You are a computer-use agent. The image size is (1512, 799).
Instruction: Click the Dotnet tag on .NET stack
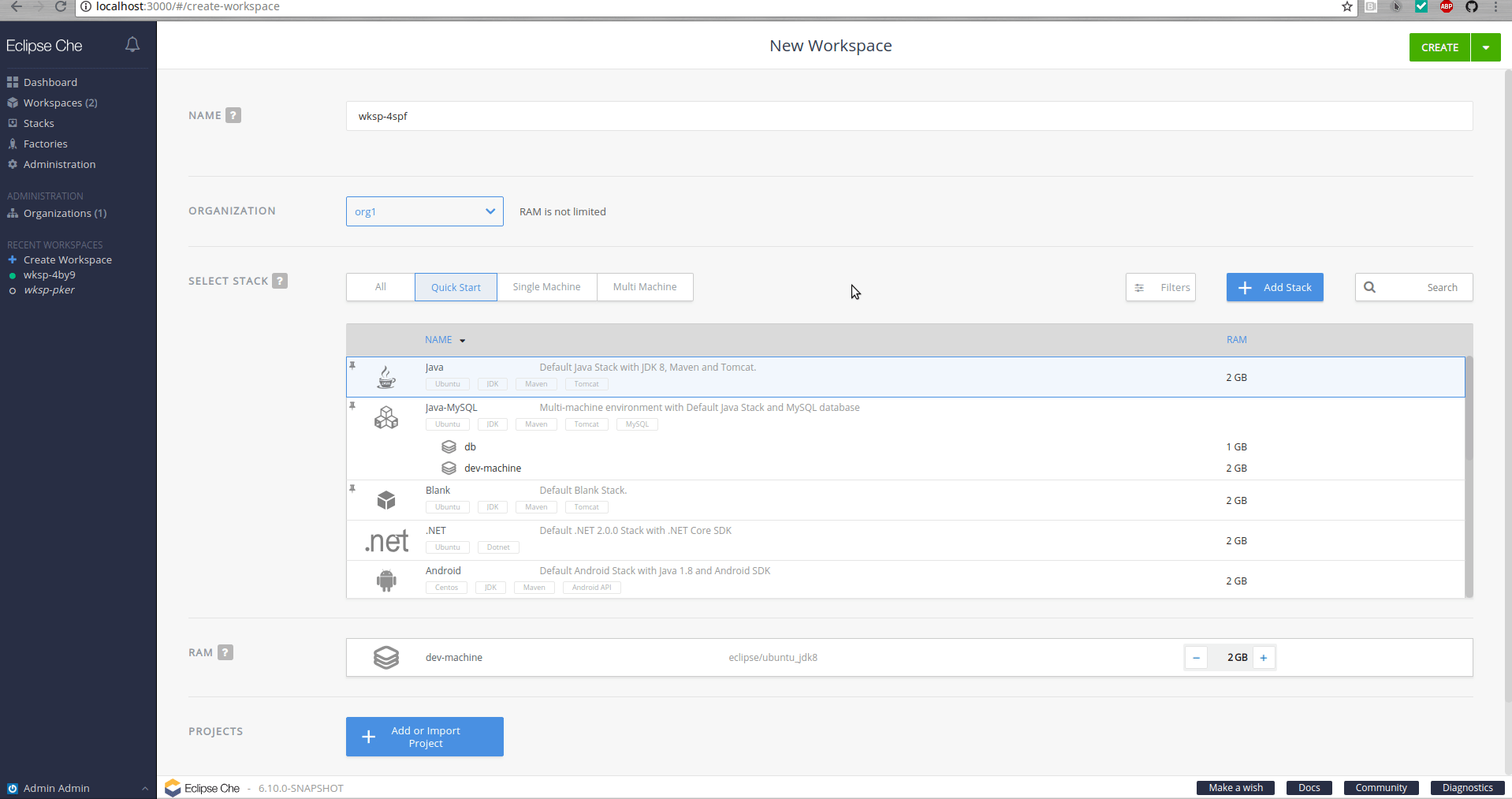[x=498, y=547]
